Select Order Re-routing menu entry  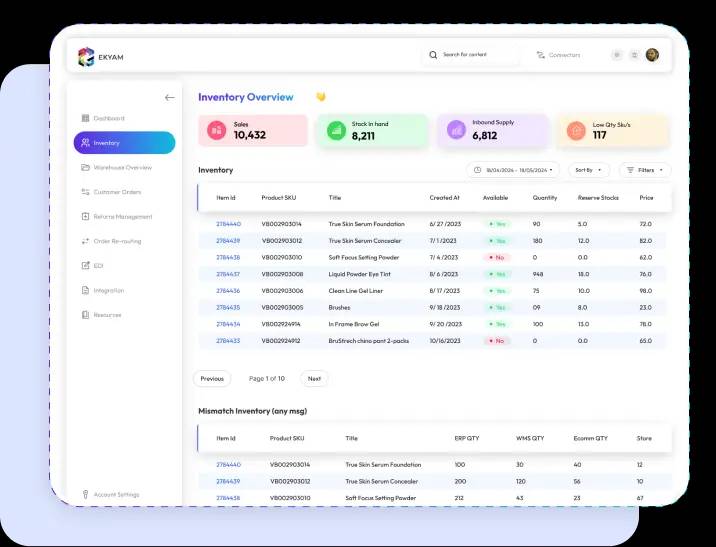pos(117,241)
